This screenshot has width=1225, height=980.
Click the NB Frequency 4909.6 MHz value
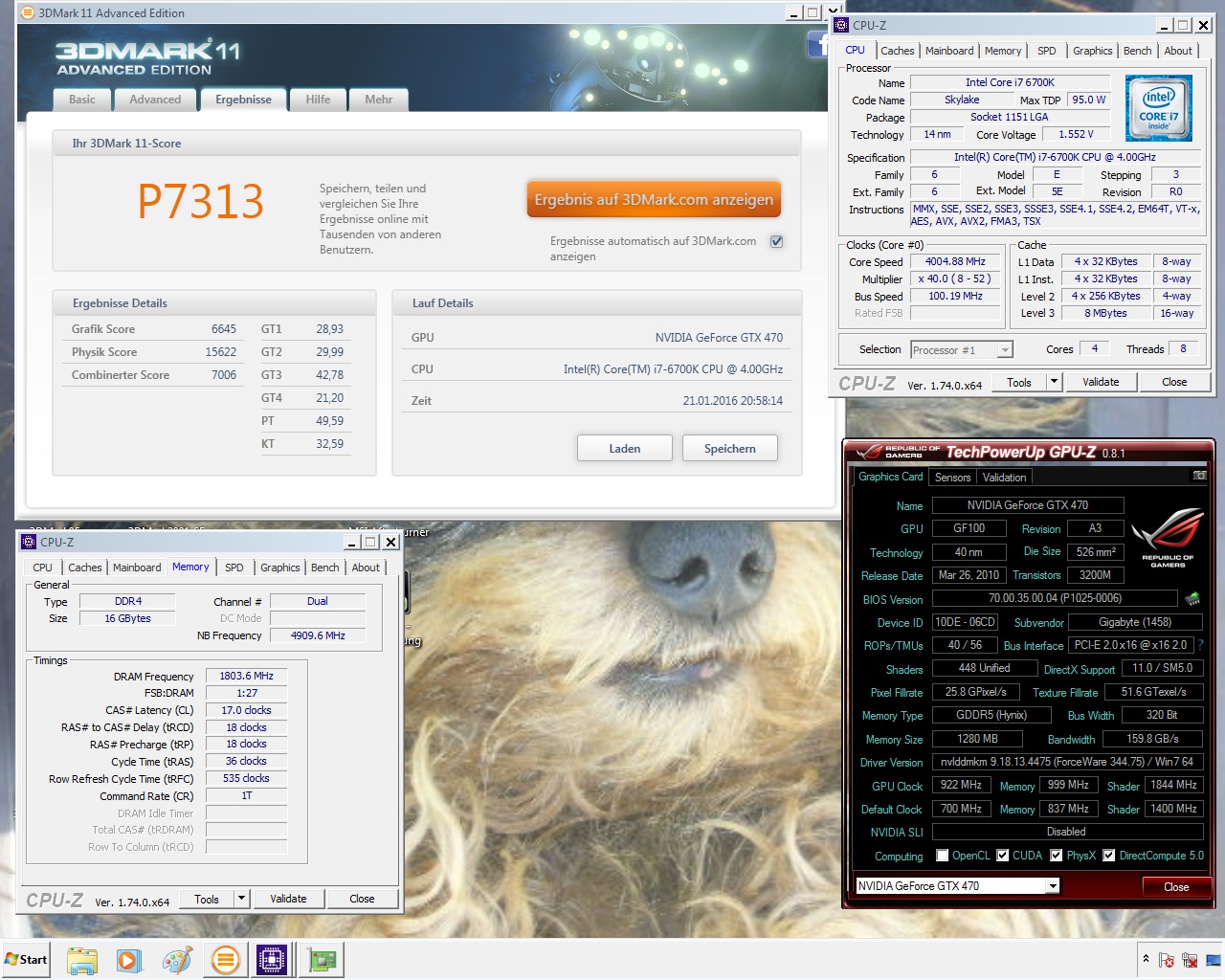tap(318, 635)
